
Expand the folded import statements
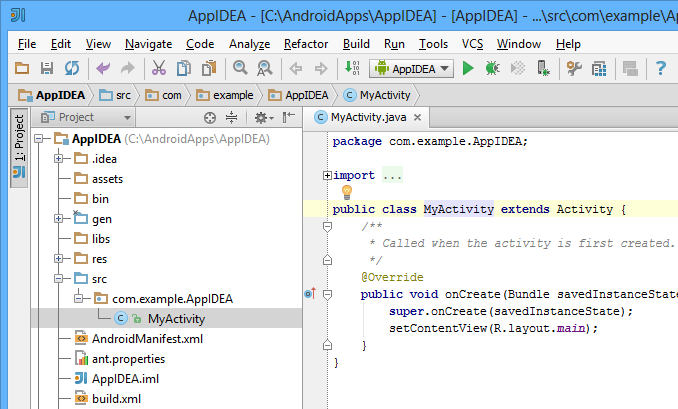327,175
